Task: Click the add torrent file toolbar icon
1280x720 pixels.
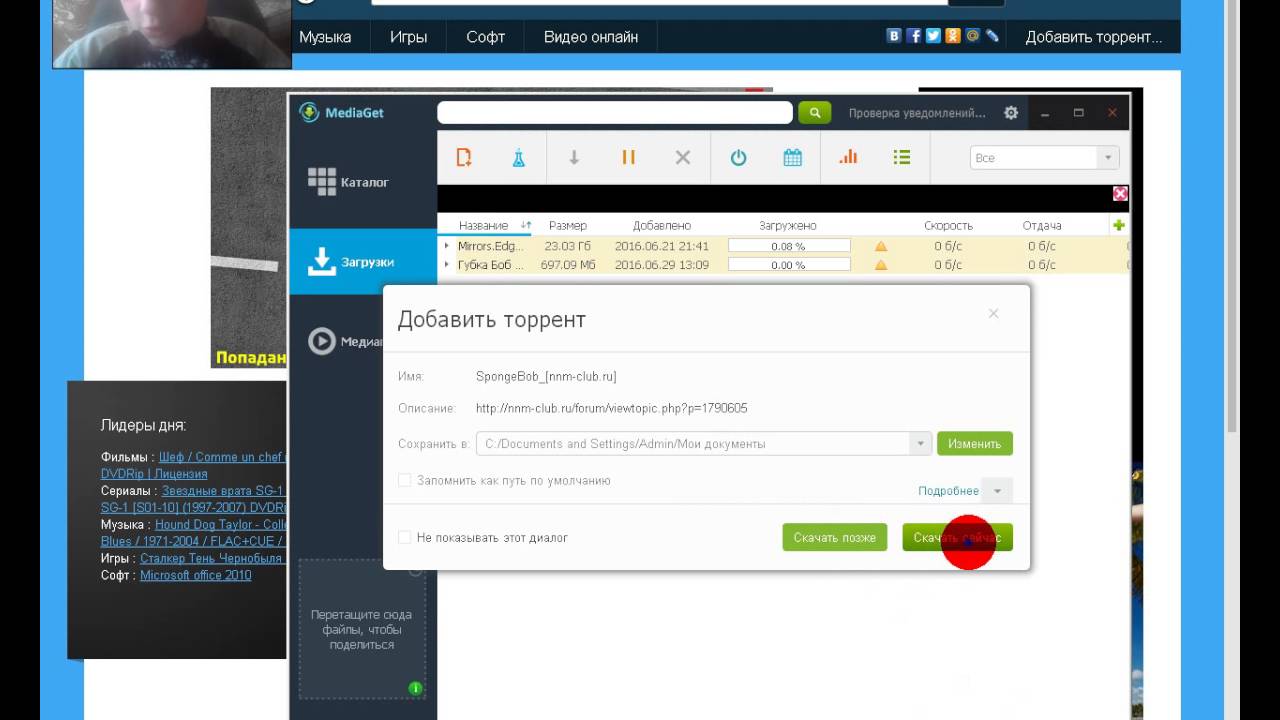Action: 464,157
